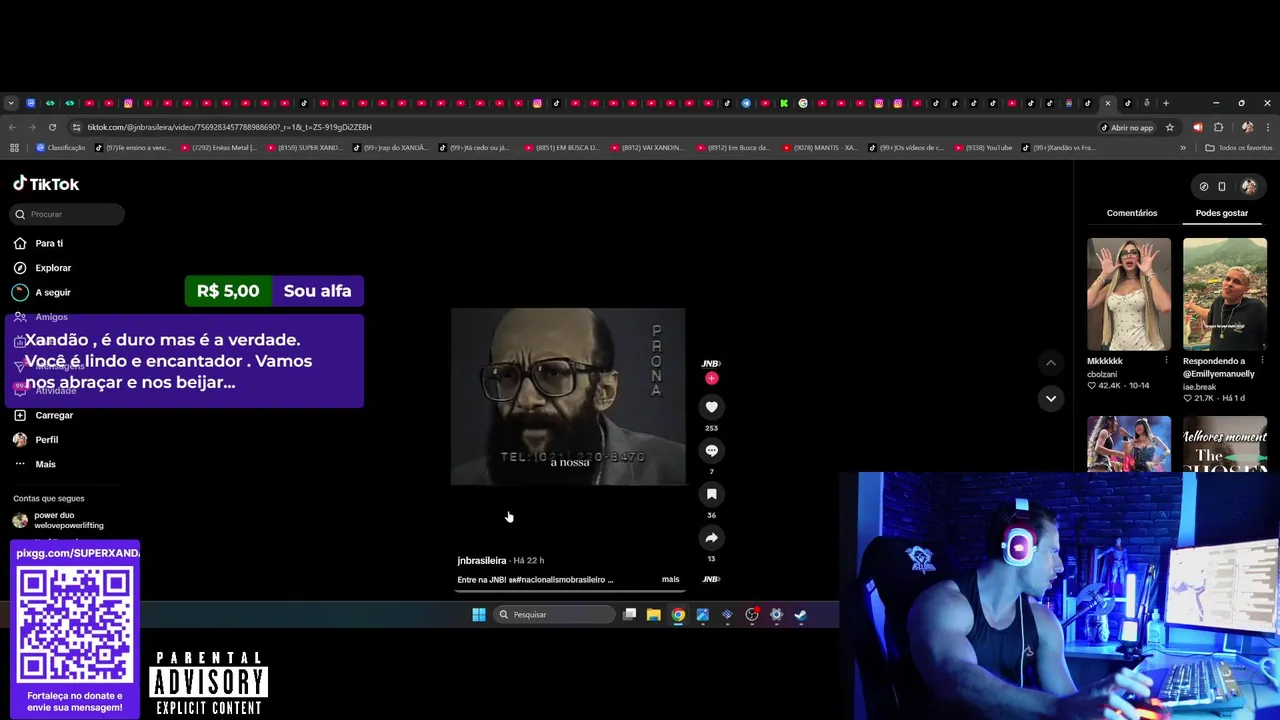Seek the video progress bar
Screen dimensions: 1280x720
569,591
